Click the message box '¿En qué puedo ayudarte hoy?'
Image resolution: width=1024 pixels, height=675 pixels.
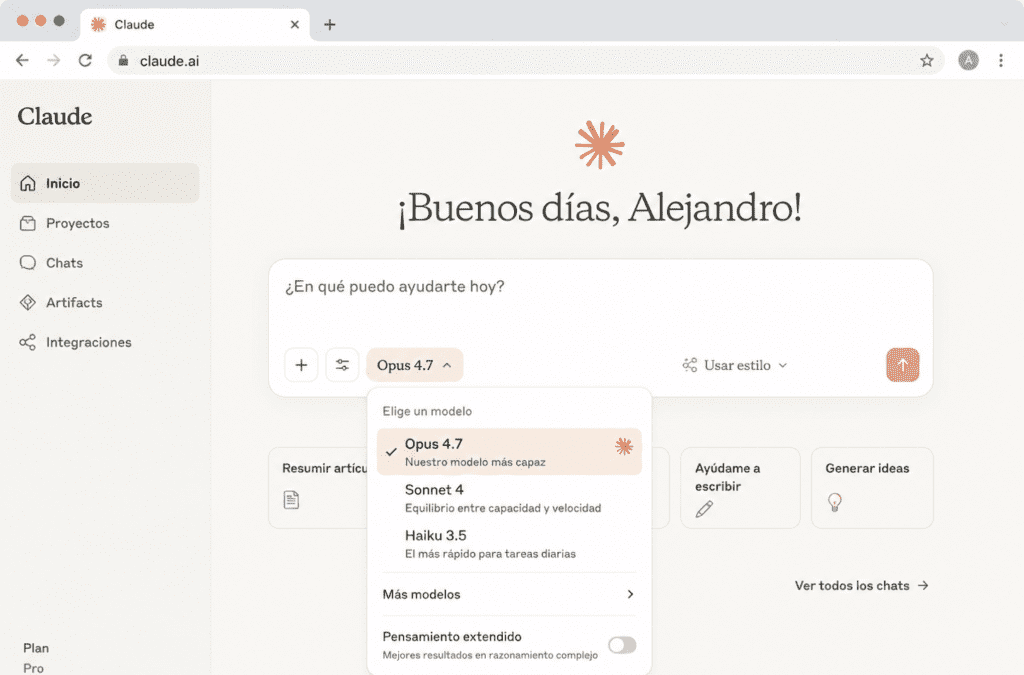pyautogui.click(x=600, y=287)
